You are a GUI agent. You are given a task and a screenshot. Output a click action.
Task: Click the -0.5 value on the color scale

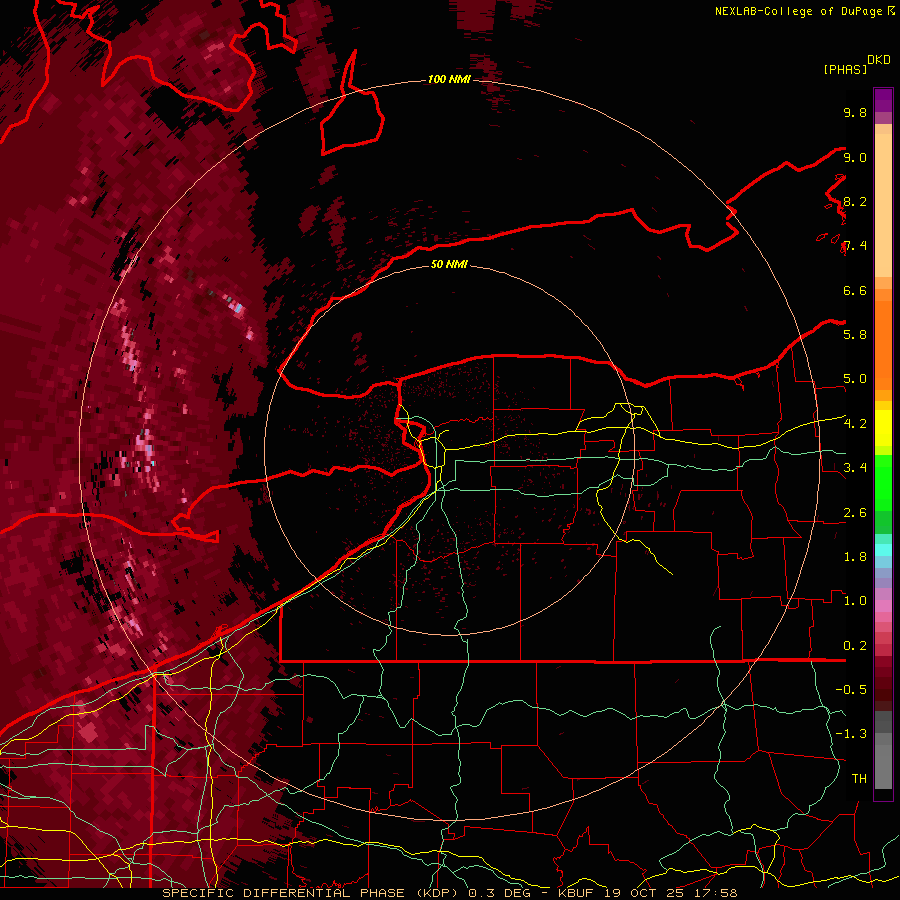851,690
